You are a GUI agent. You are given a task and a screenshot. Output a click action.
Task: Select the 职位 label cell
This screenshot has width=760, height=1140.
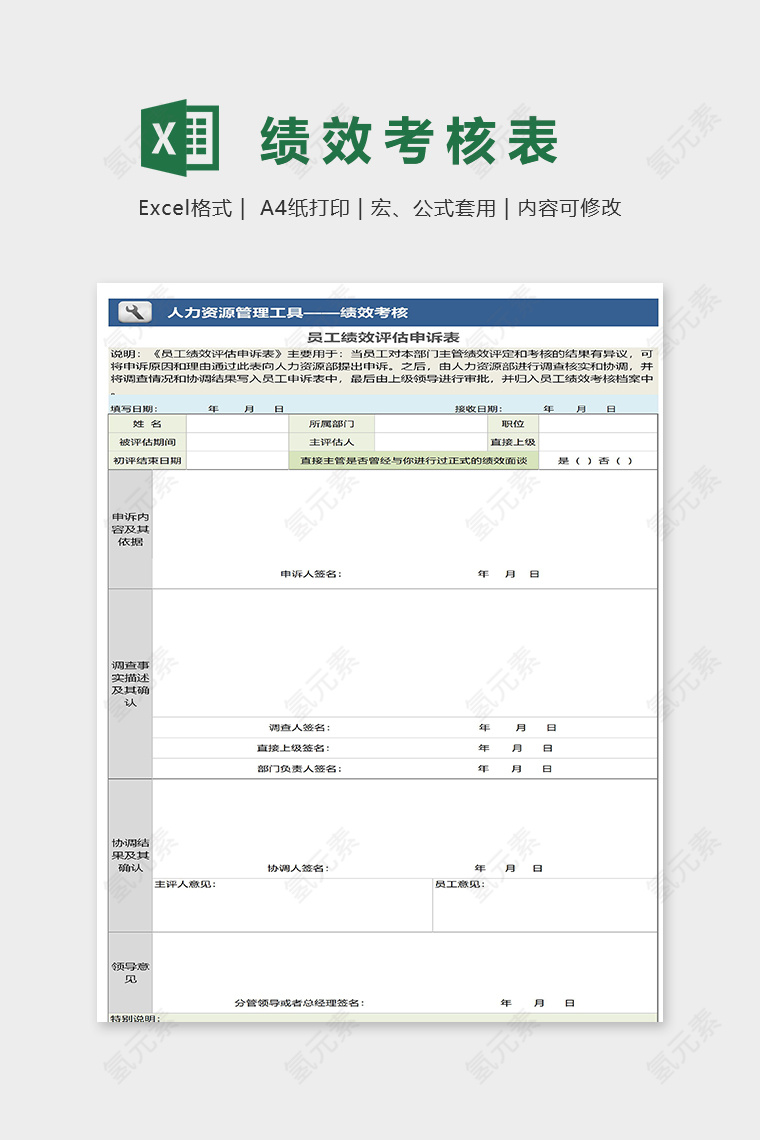[x=513, y=424]
